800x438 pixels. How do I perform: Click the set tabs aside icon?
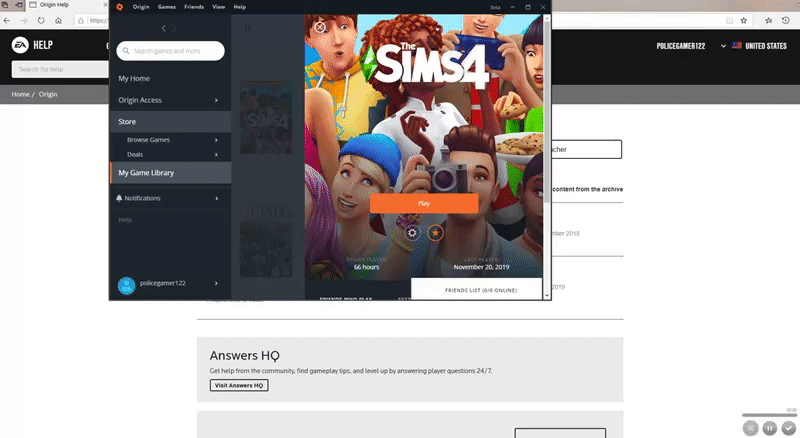[18, 5]
